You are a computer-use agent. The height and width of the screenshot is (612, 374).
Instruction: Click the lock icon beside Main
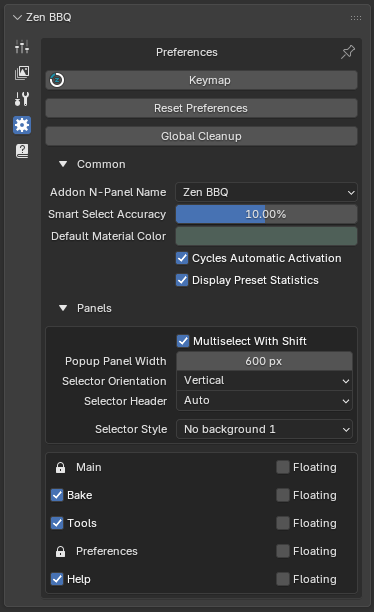tap(61, 467)
